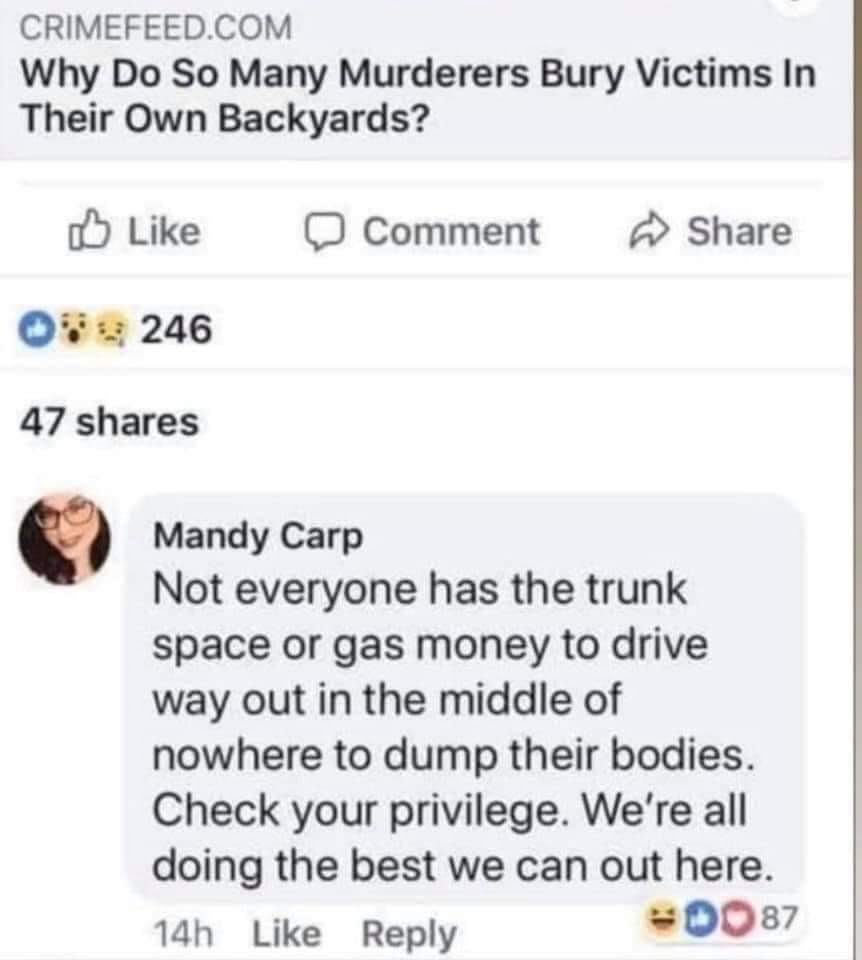View the 47 shares list

(110, 421)
